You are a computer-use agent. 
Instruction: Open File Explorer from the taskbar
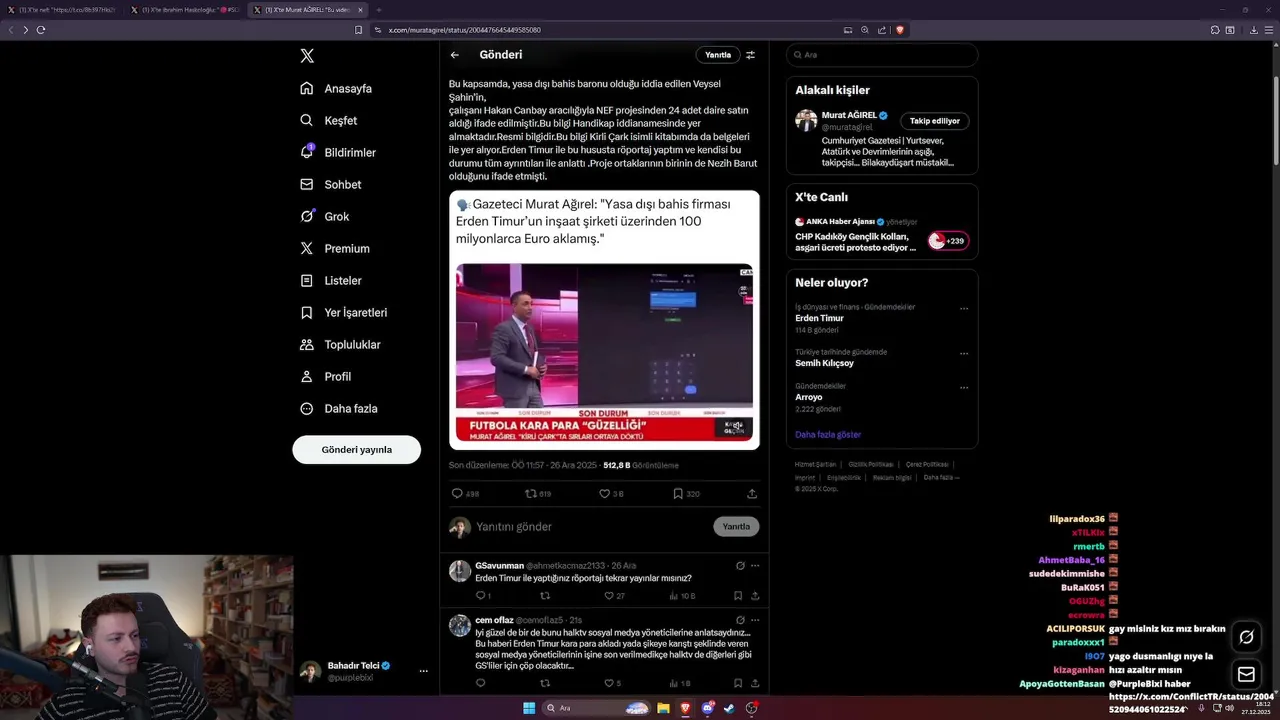pyautogui.click(x=663, y=708)
